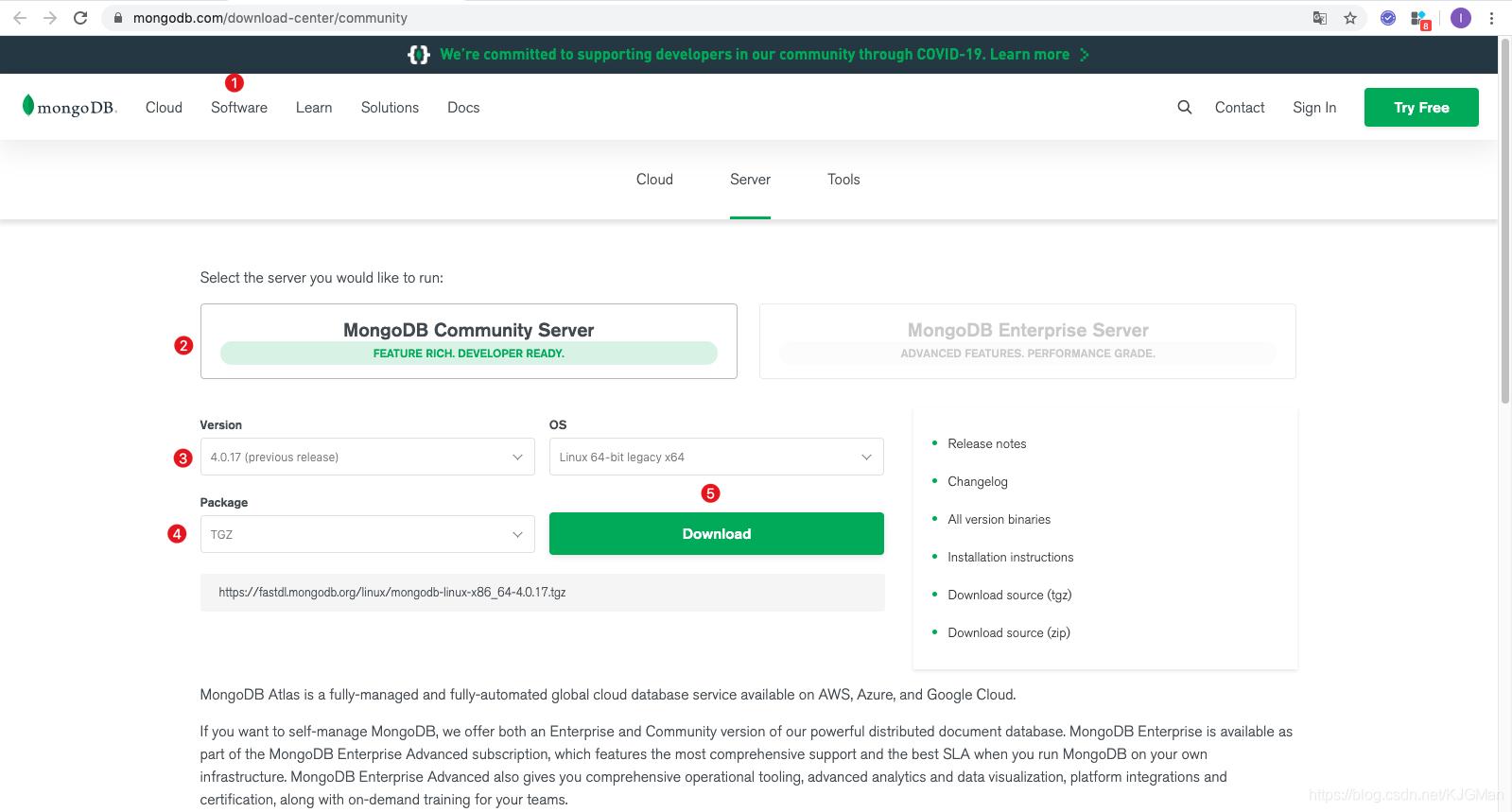Click Download source (tgz) link
Image resolution: width=1512 pixels, height=812 pixels.
point(1010,595)
